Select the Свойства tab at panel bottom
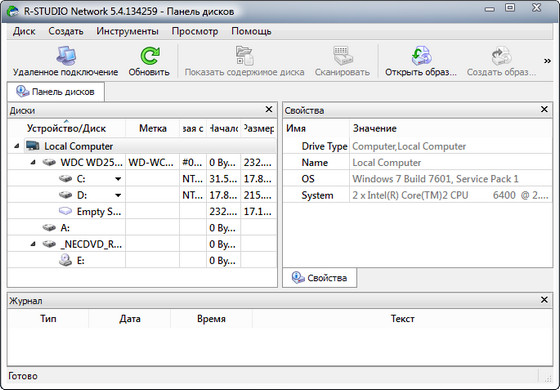The image size is (560, 390). point(320,278)
